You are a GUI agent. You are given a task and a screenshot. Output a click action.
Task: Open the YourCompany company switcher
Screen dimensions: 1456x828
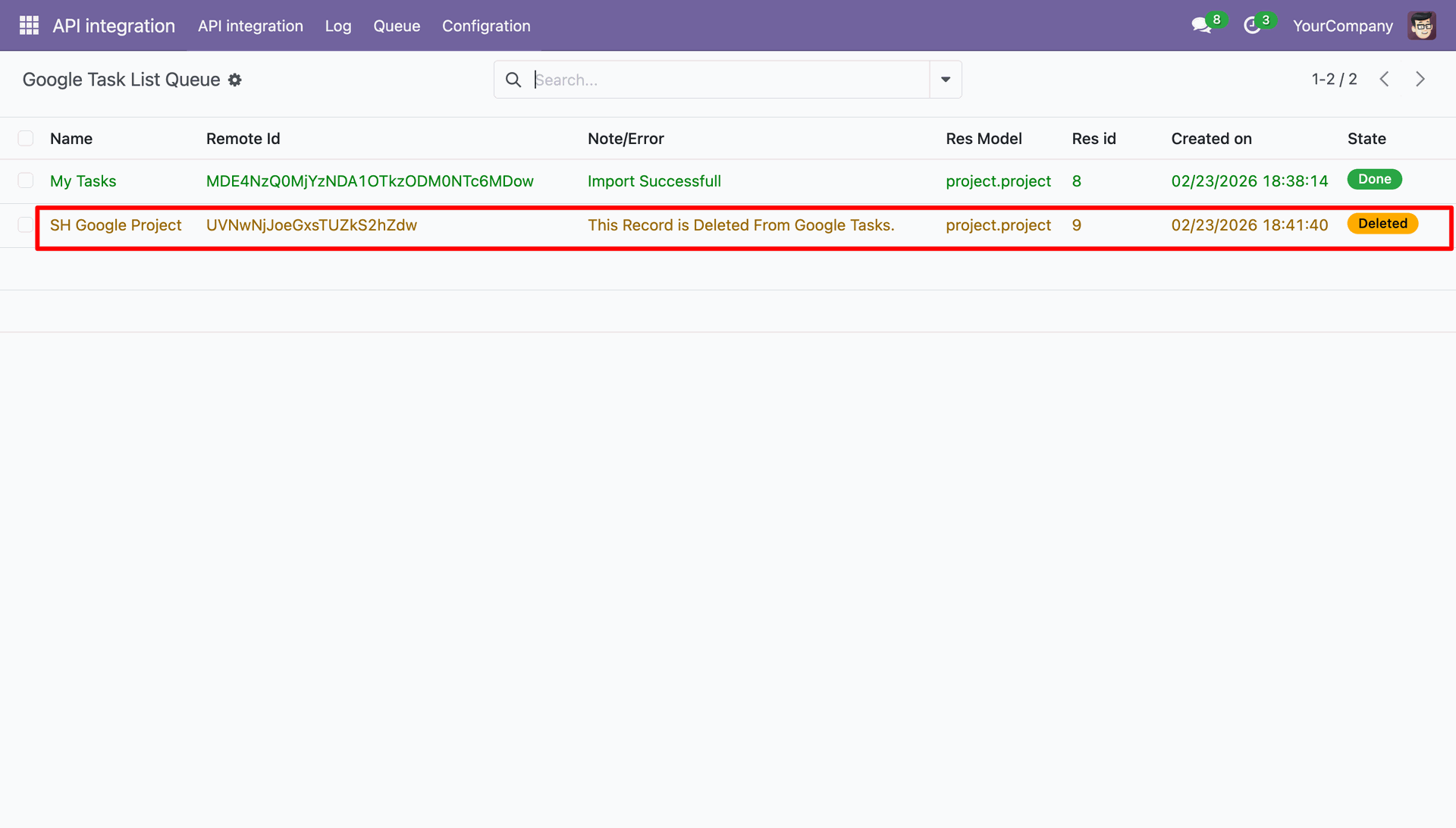1343,26
